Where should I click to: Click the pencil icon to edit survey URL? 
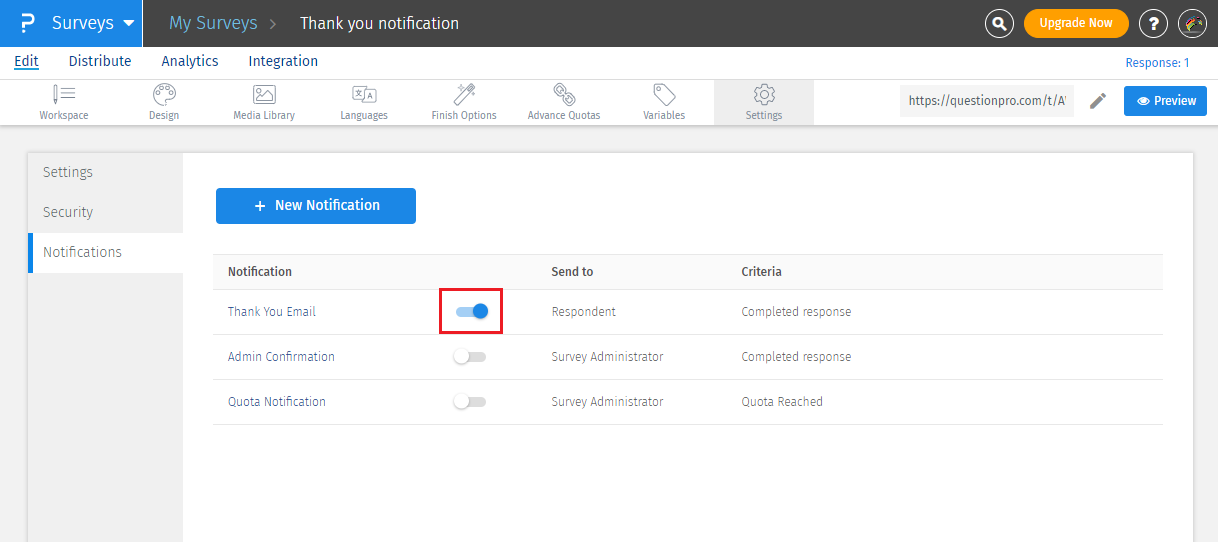[x=1098, y=101]
